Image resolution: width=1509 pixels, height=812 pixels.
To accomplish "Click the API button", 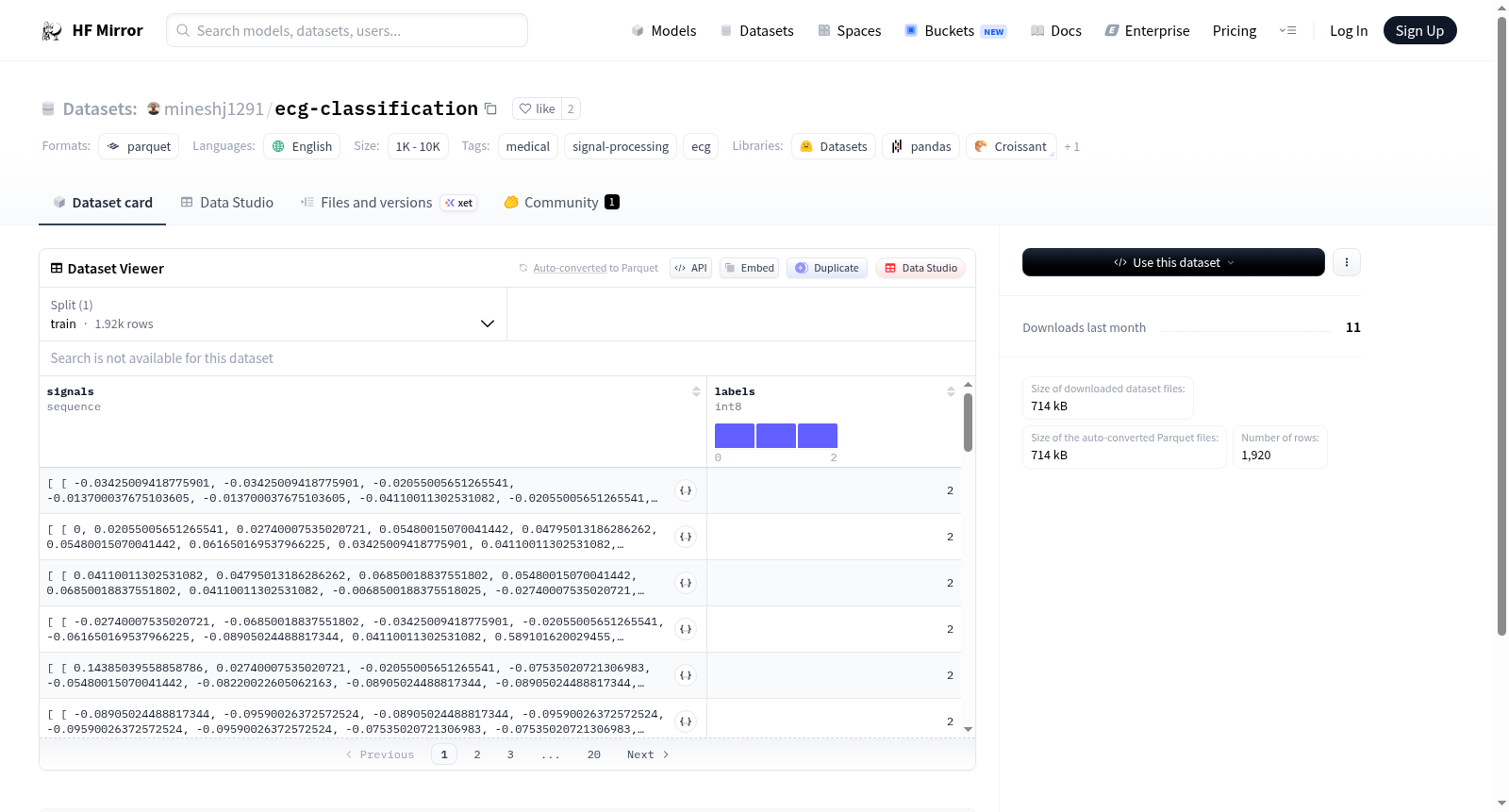I will 690,268.
